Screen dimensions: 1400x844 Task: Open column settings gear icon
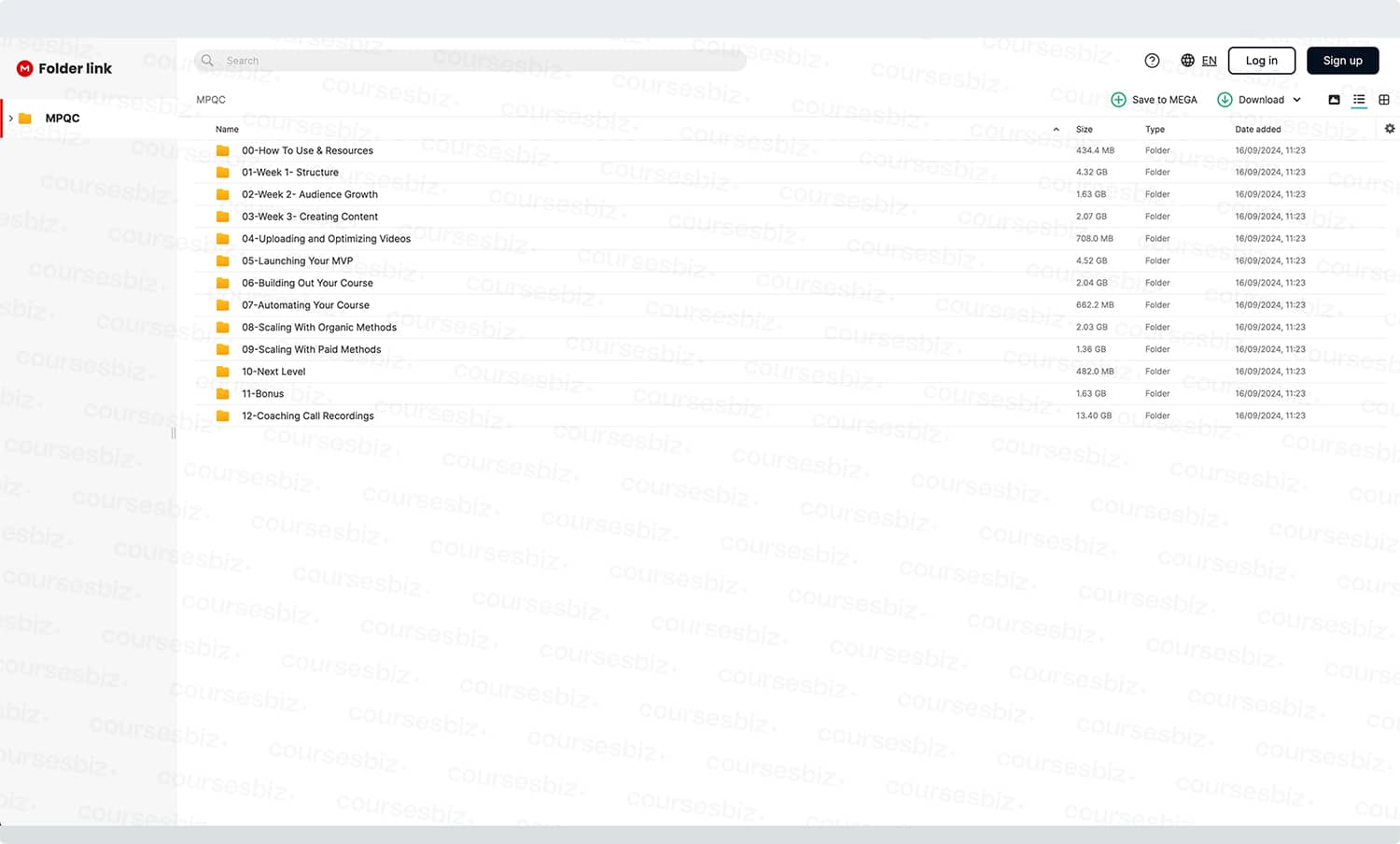(1390, 129)
